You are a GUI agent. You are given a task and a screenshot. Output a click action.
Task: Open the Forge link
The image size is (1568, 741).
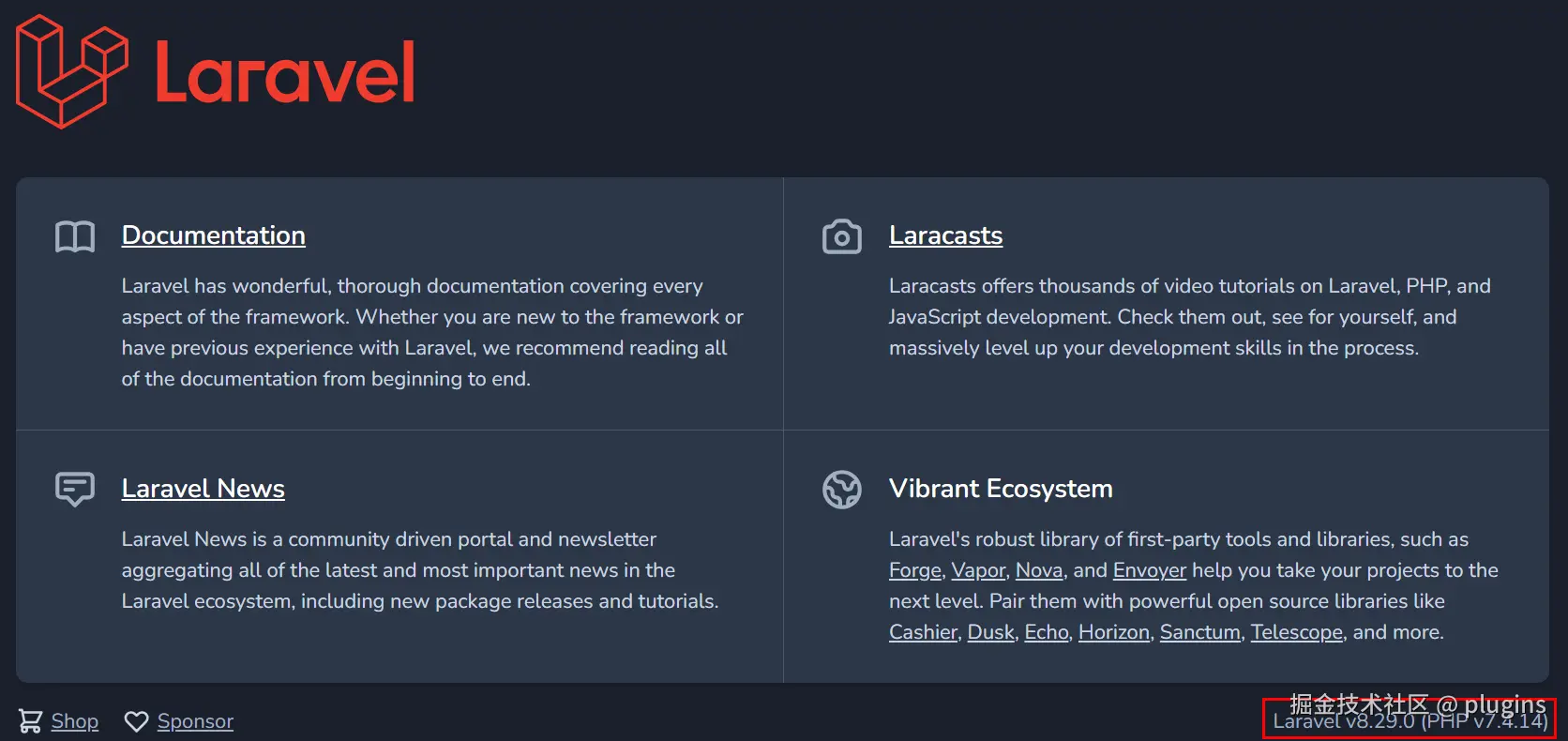pyautogui.click(x=914, y=570)
